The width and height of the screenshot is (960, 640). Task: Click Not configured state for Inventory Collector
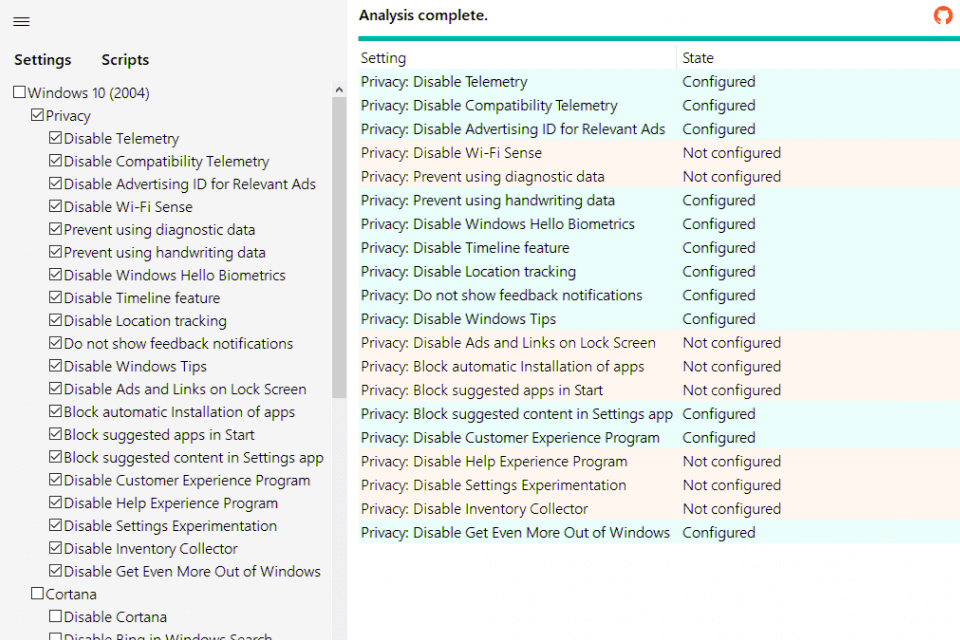(x=732, y=509)
